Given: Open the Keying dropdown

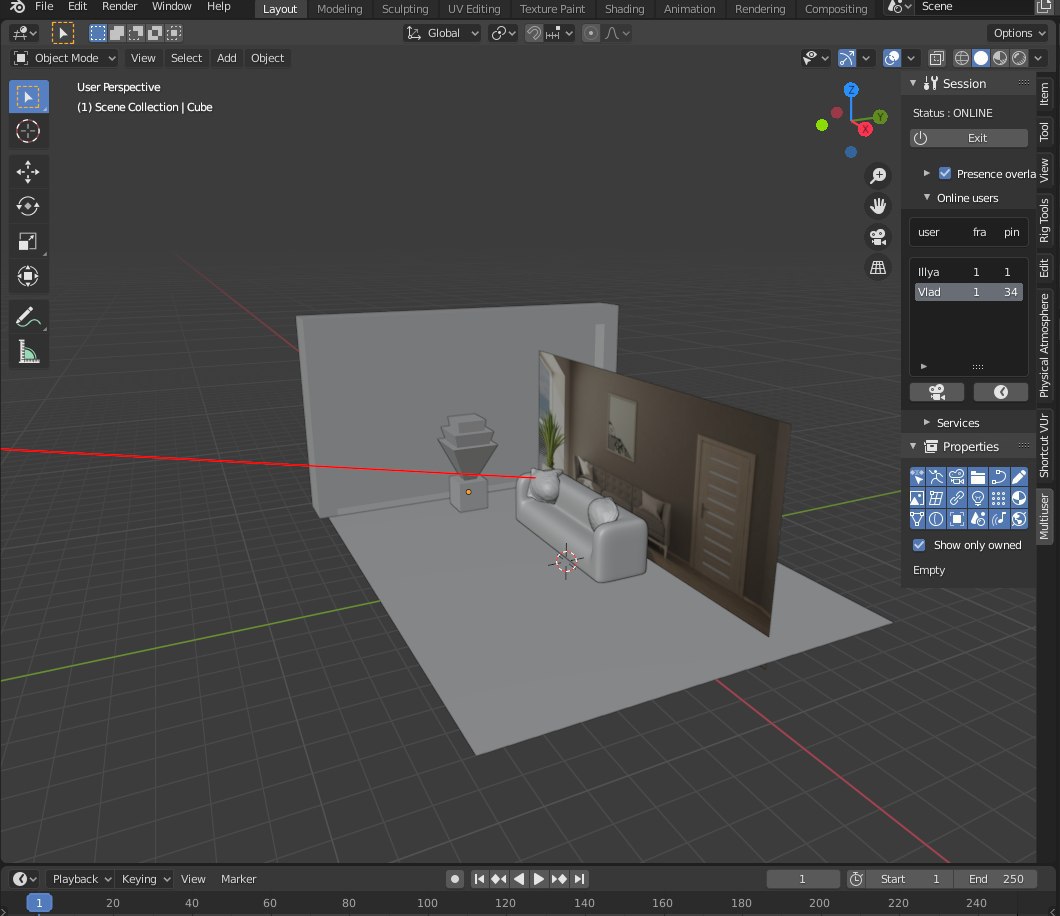Looking at the screenshot, I should [145, 879].
